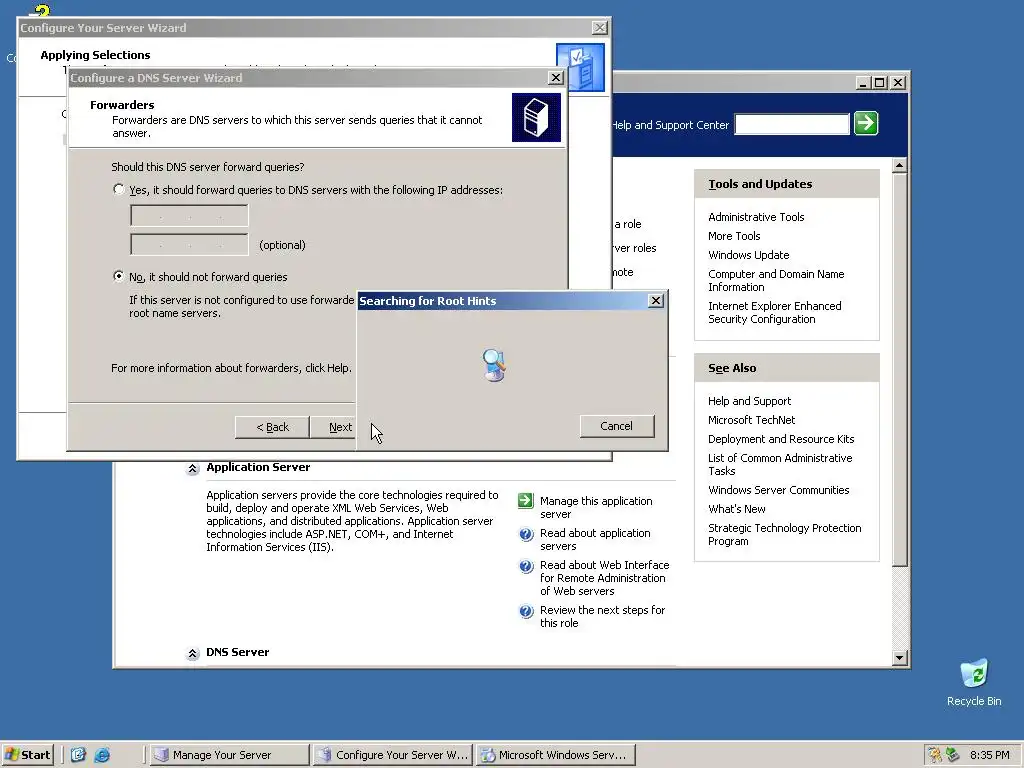Close the Searching for Root Hints dialog
The width and height of the screenshot is (1024, 768).
(656, 300)
